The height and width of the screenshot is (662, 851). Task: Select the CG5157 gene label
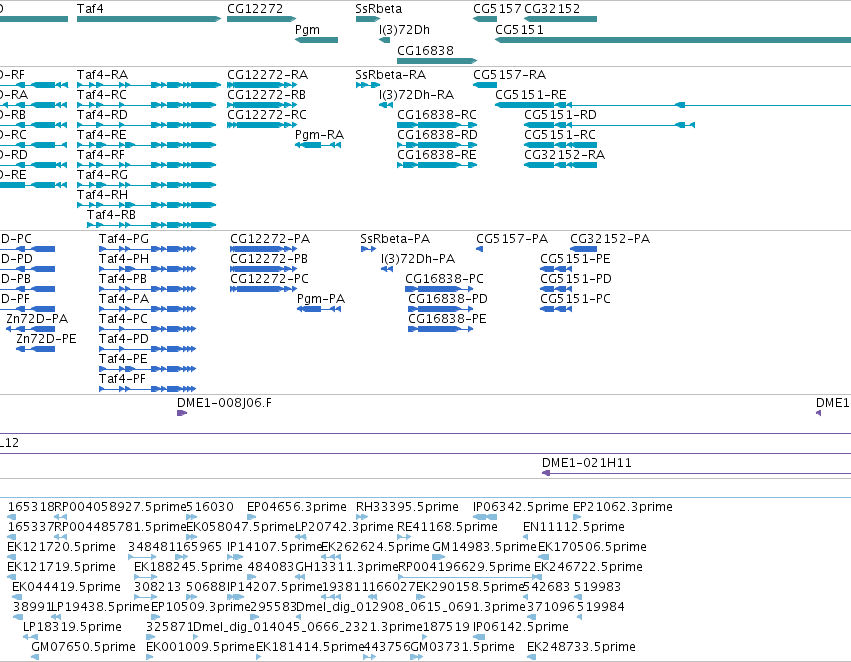(497, 9)
